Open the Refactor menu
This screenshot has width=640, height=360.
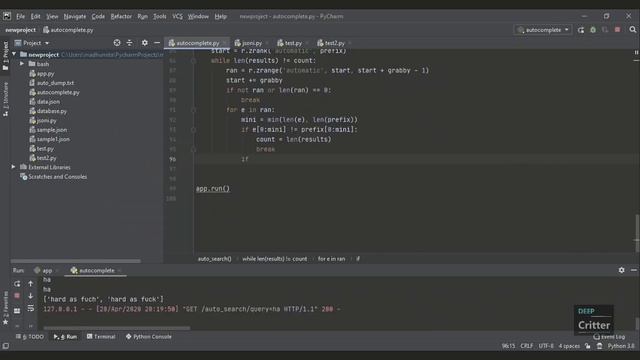[x=121, y=16]
